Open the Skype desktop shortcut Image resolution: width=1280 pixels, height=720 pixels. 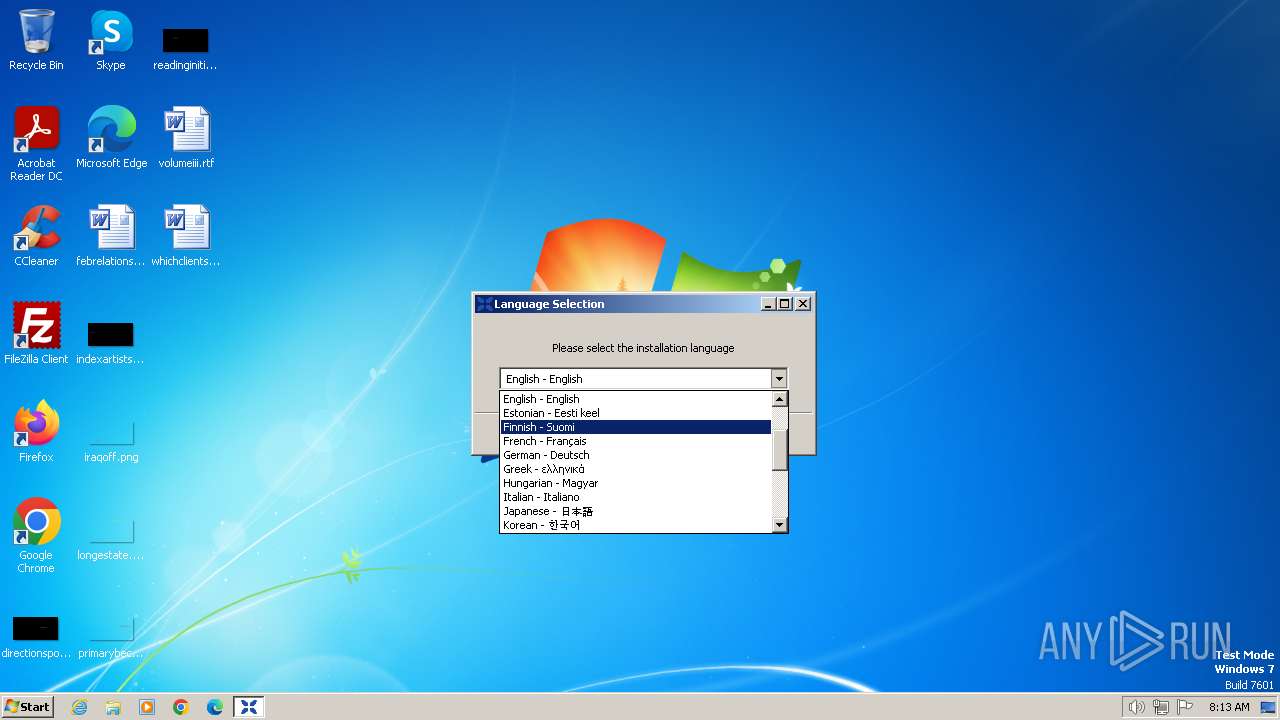click(111, 40)
